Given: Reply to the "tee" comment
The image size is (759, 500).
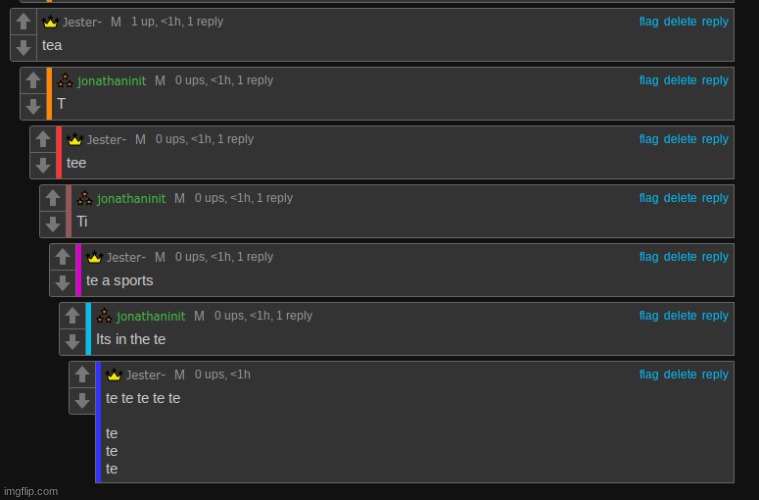Looking at the screenshot, I should tap(715, 139).
